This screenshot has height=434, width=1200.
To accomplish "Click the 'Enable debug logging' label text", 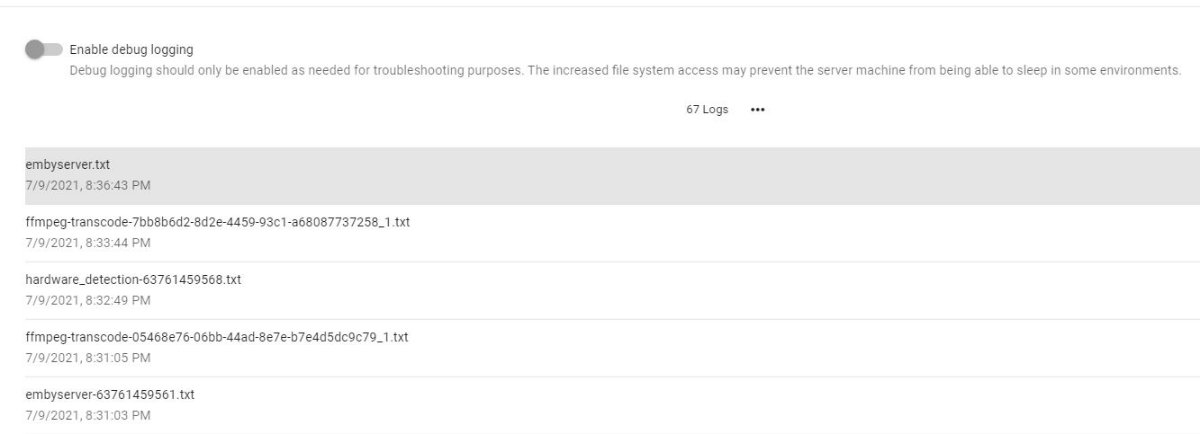I will (x=131, y=49).
